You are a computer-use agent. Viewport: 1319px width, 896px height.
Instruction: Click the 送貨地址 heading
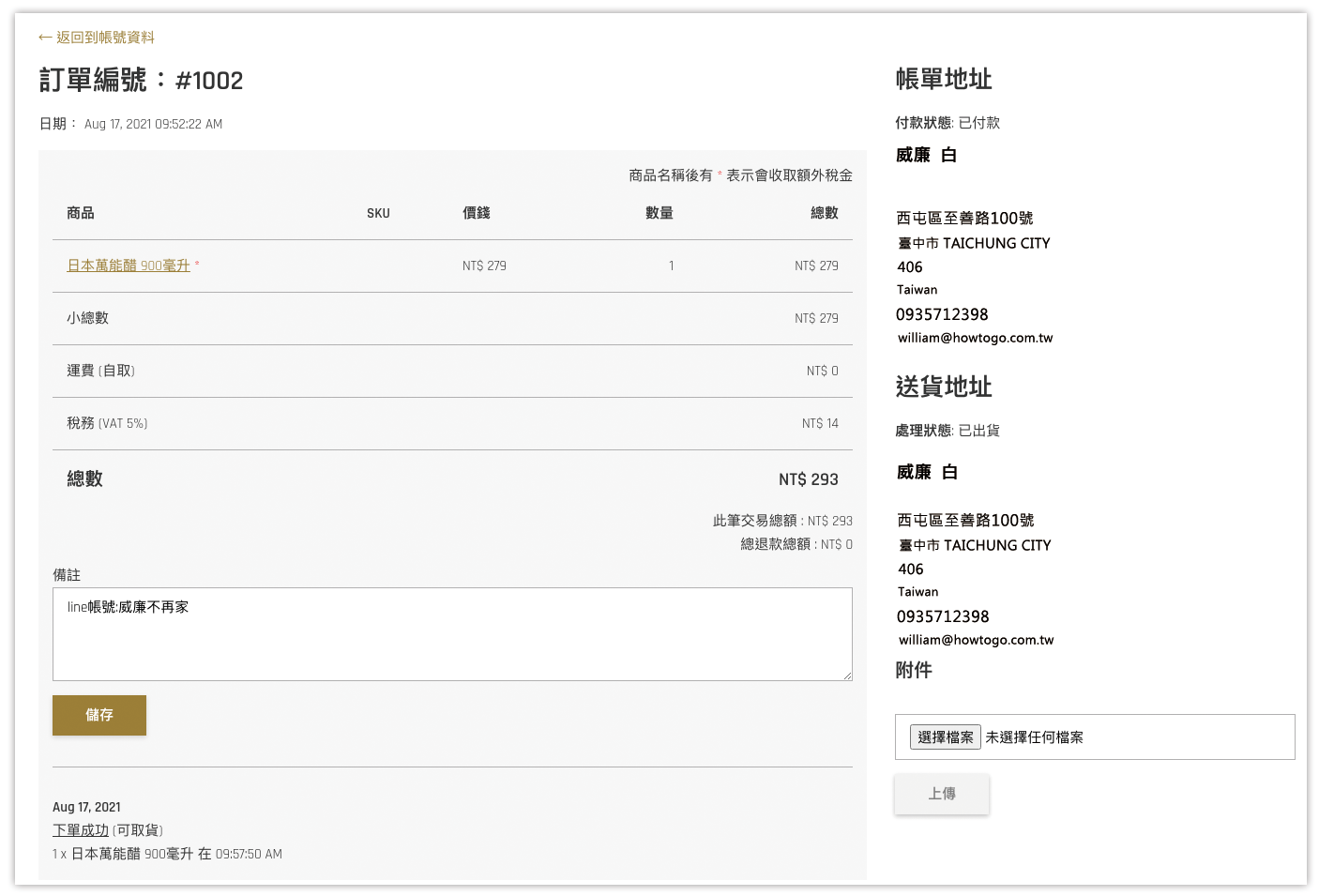944,387
